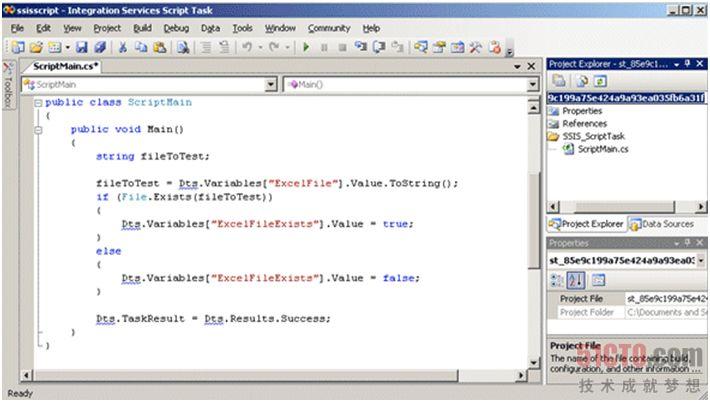Switch to the Data Sources tab

point(667,224)
